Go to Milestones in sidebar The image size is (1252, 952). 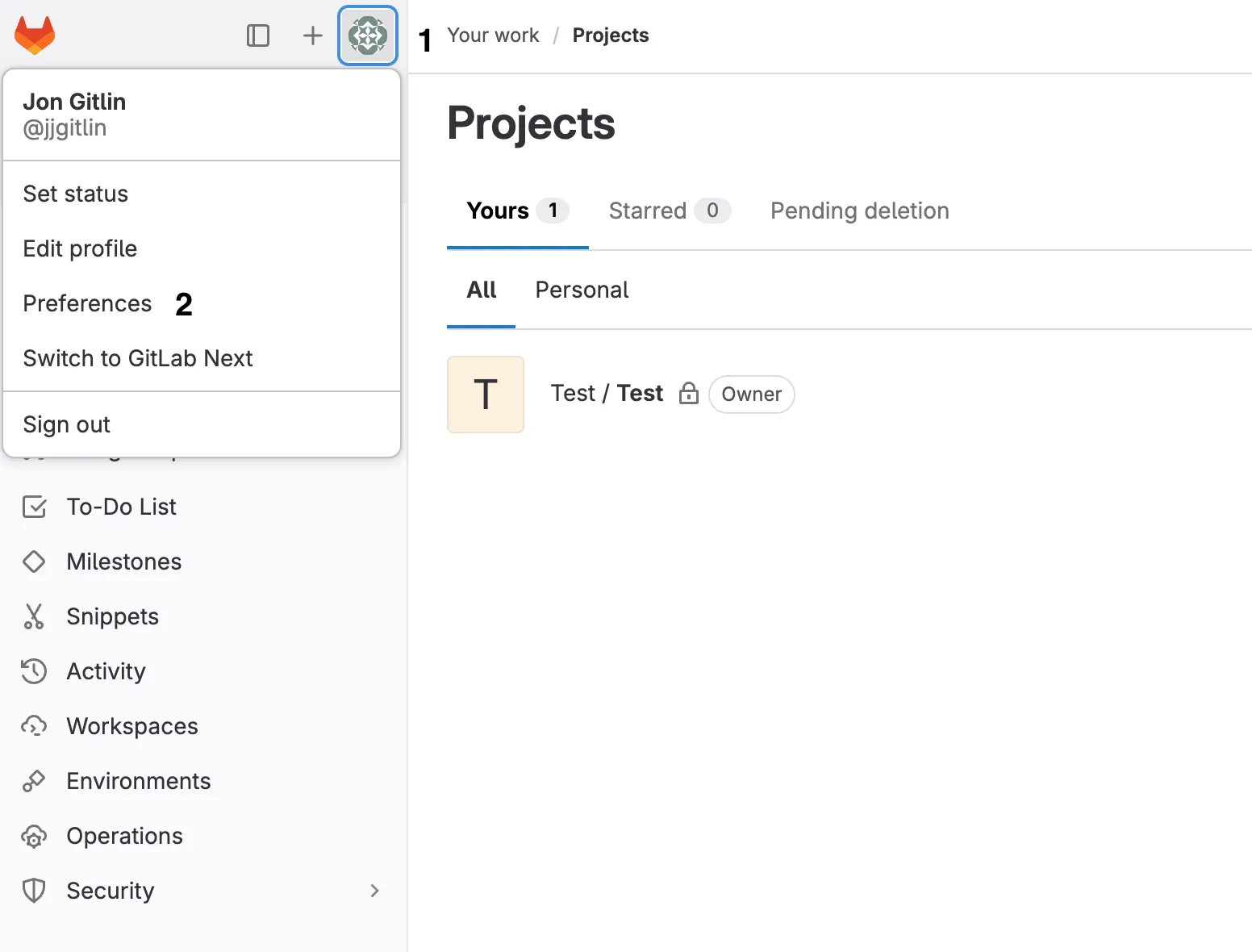[x=203, y=562]
